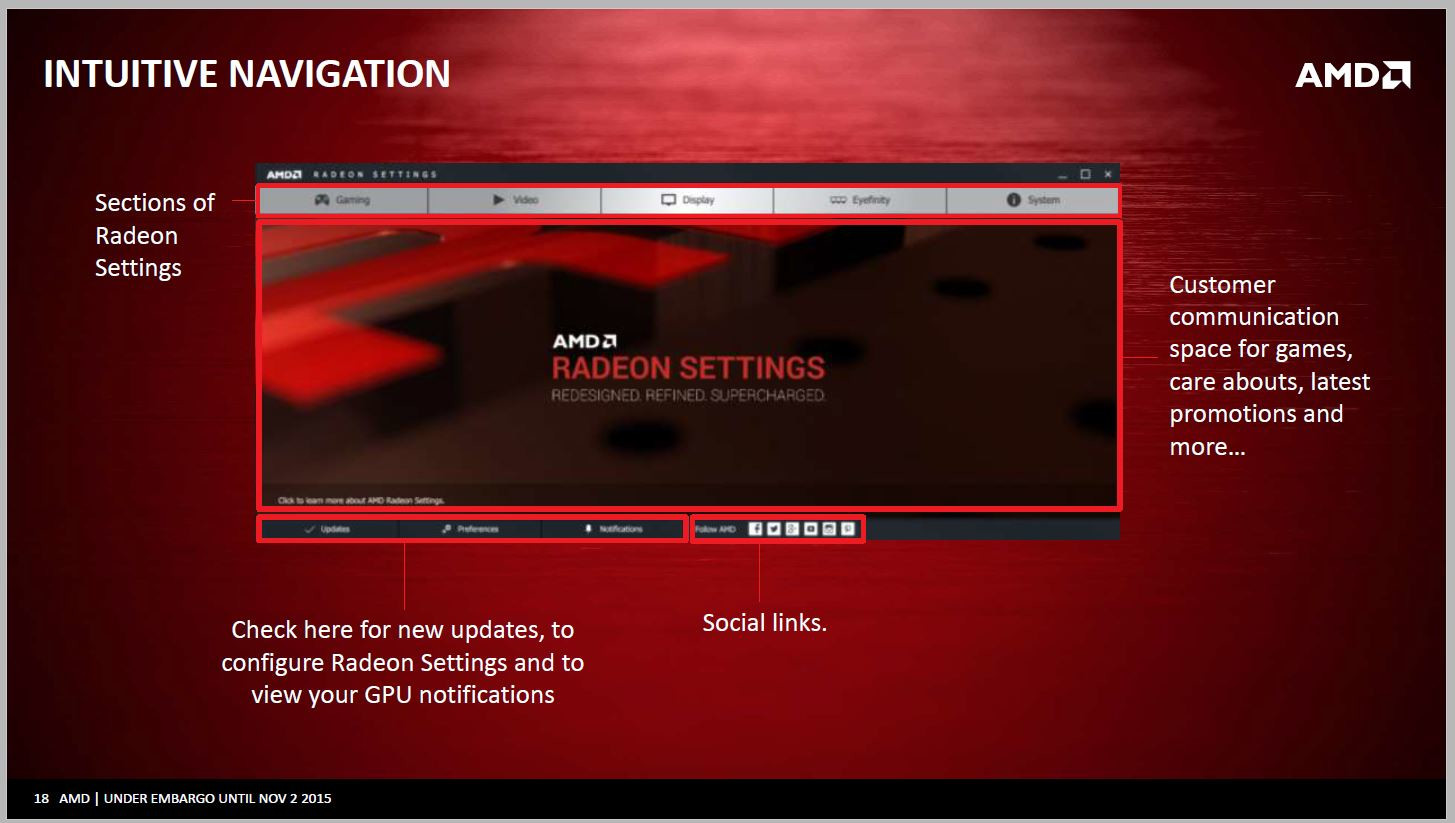The image size is (1455, 823).
Task: Minimize the Radeon Settings window
Action: [x=1063, y=175]
